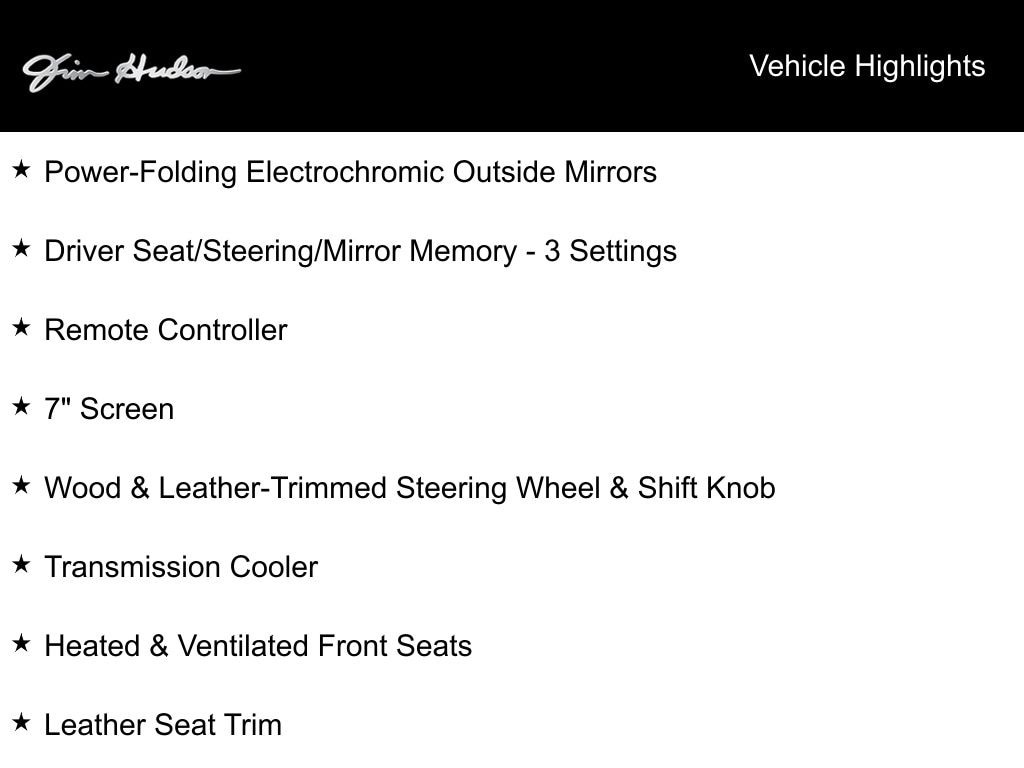
Task: Click the "3 Settings" text
Action: tap(610, 251)
